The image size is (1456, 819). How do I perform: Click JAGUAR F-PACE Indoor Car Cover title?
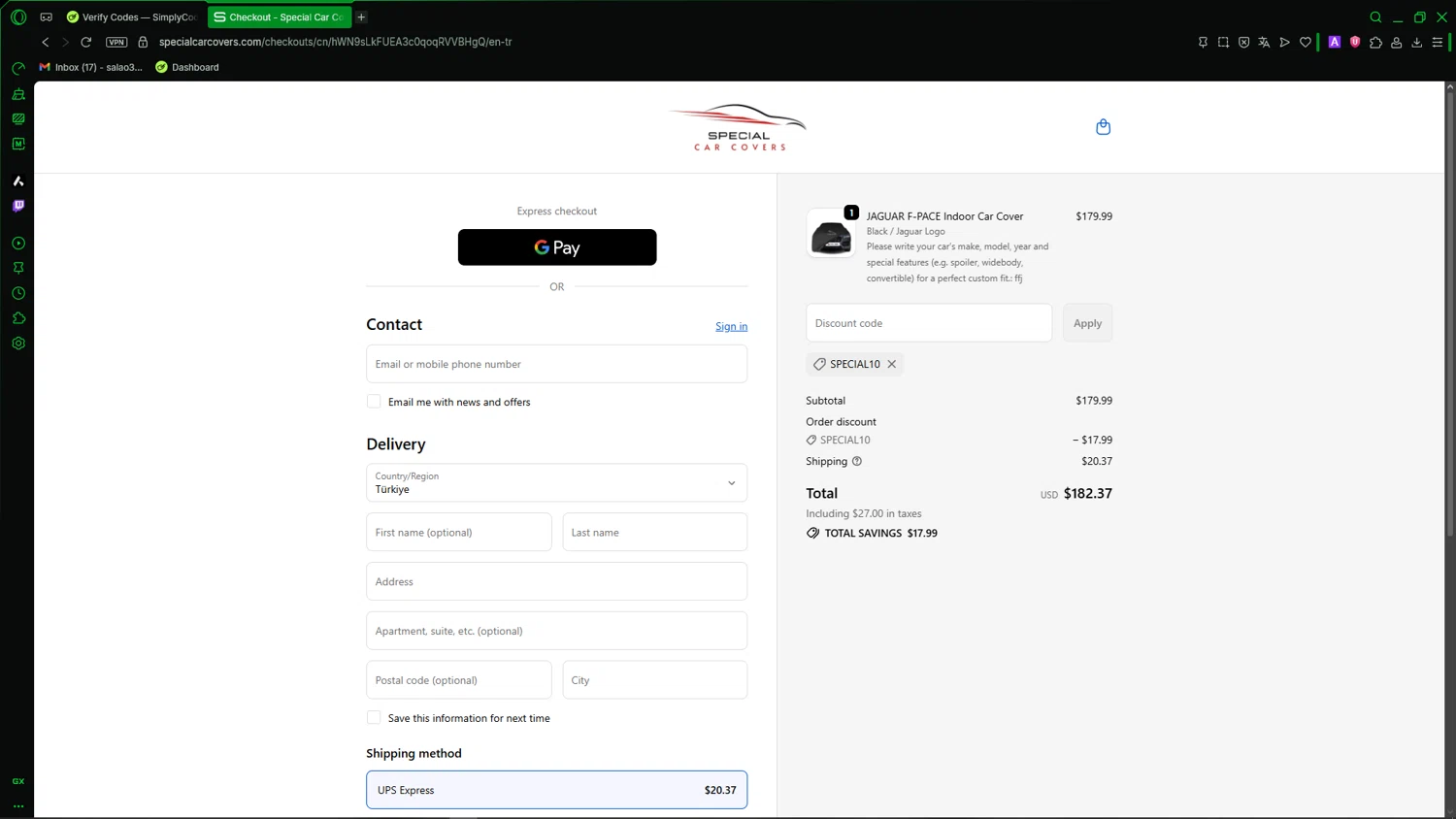(944, 216)
